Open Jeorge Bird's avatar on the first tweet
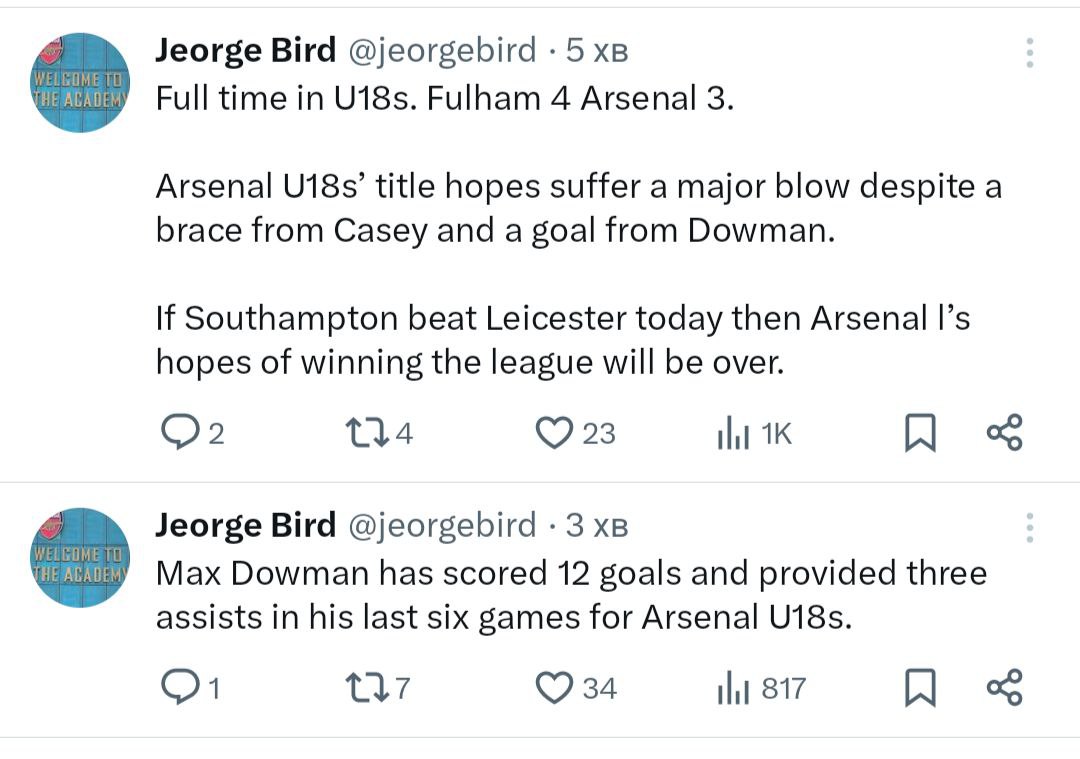Viewport: 1080px width, 759px height. (80, 83)
